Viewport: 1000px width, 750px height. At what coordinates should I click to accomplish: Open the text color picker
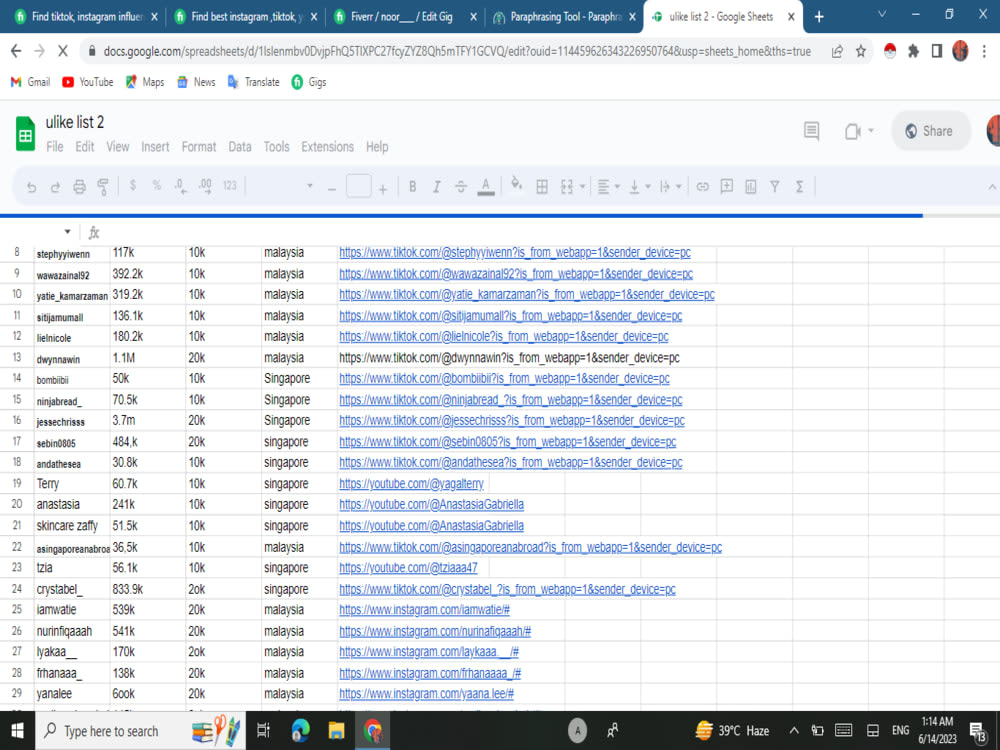[486, 186]
